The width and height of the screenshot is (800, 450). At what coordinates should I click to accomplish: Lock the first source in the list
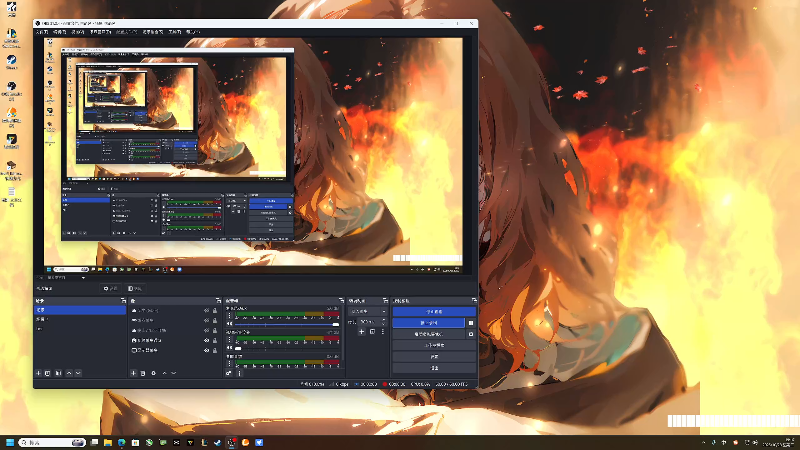[215, 310]
